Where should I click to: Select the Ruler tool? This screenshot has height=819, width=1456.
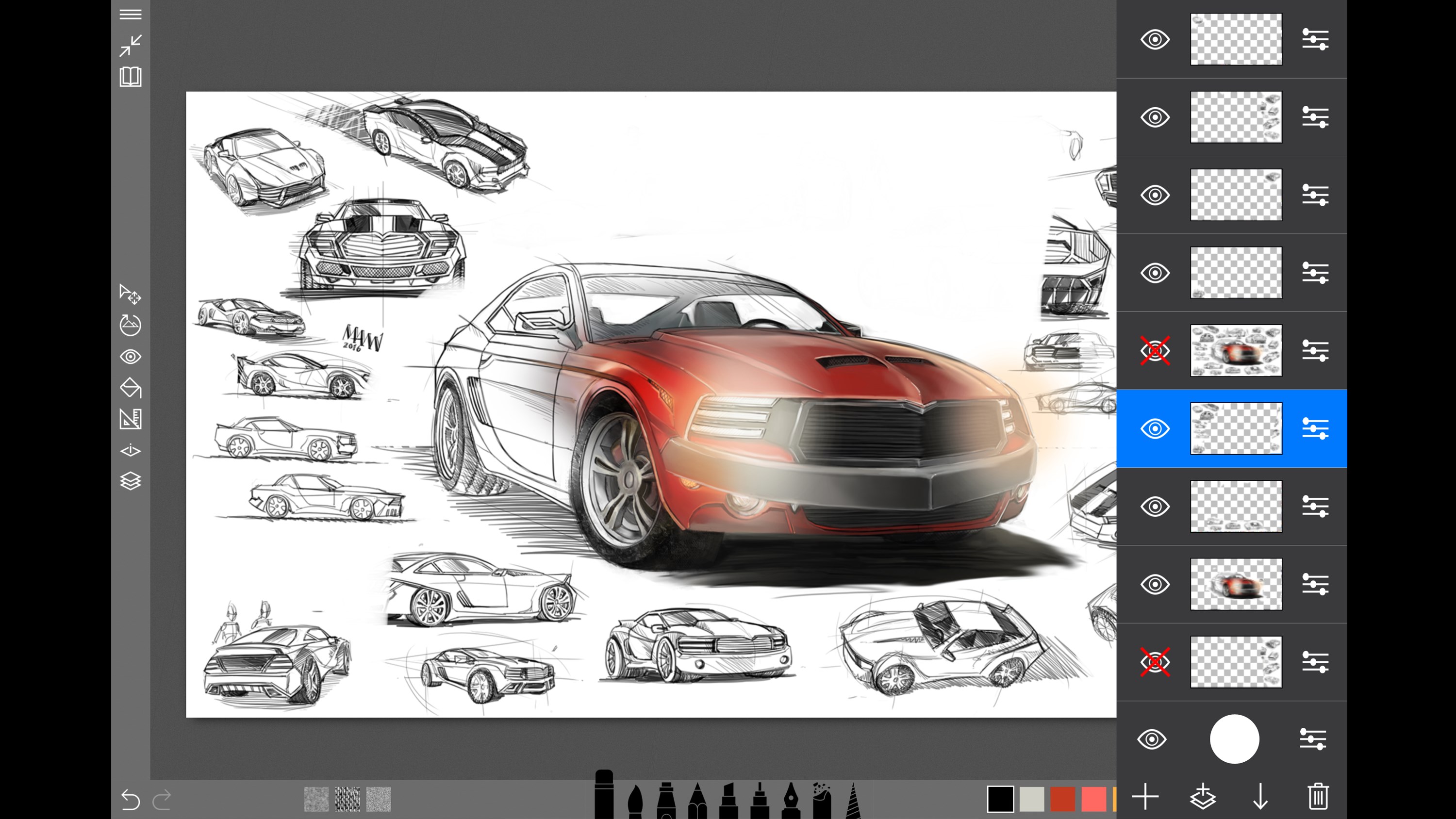coord(131,419)
